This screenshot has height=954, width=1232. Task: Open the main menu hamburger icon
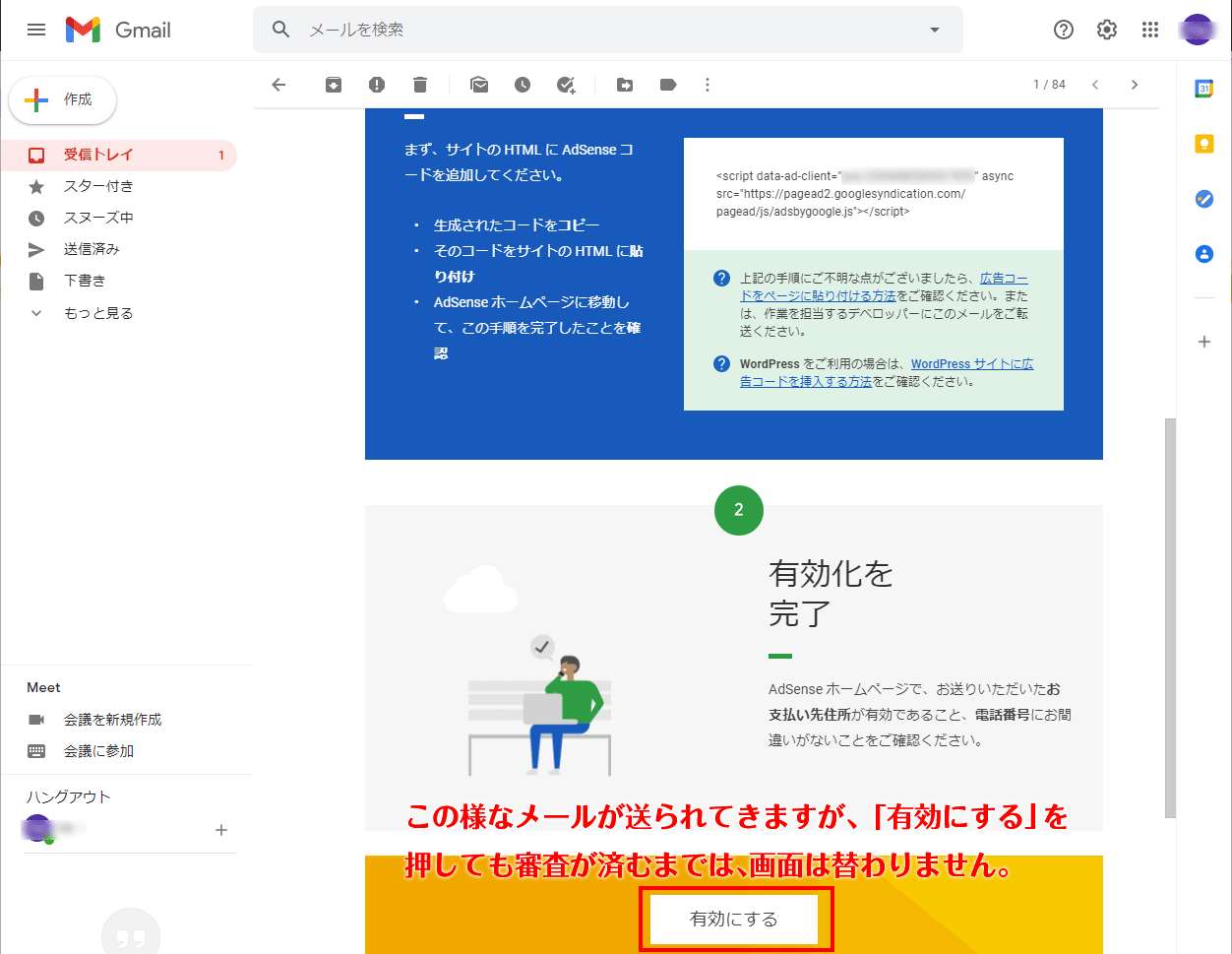(36, 30)
